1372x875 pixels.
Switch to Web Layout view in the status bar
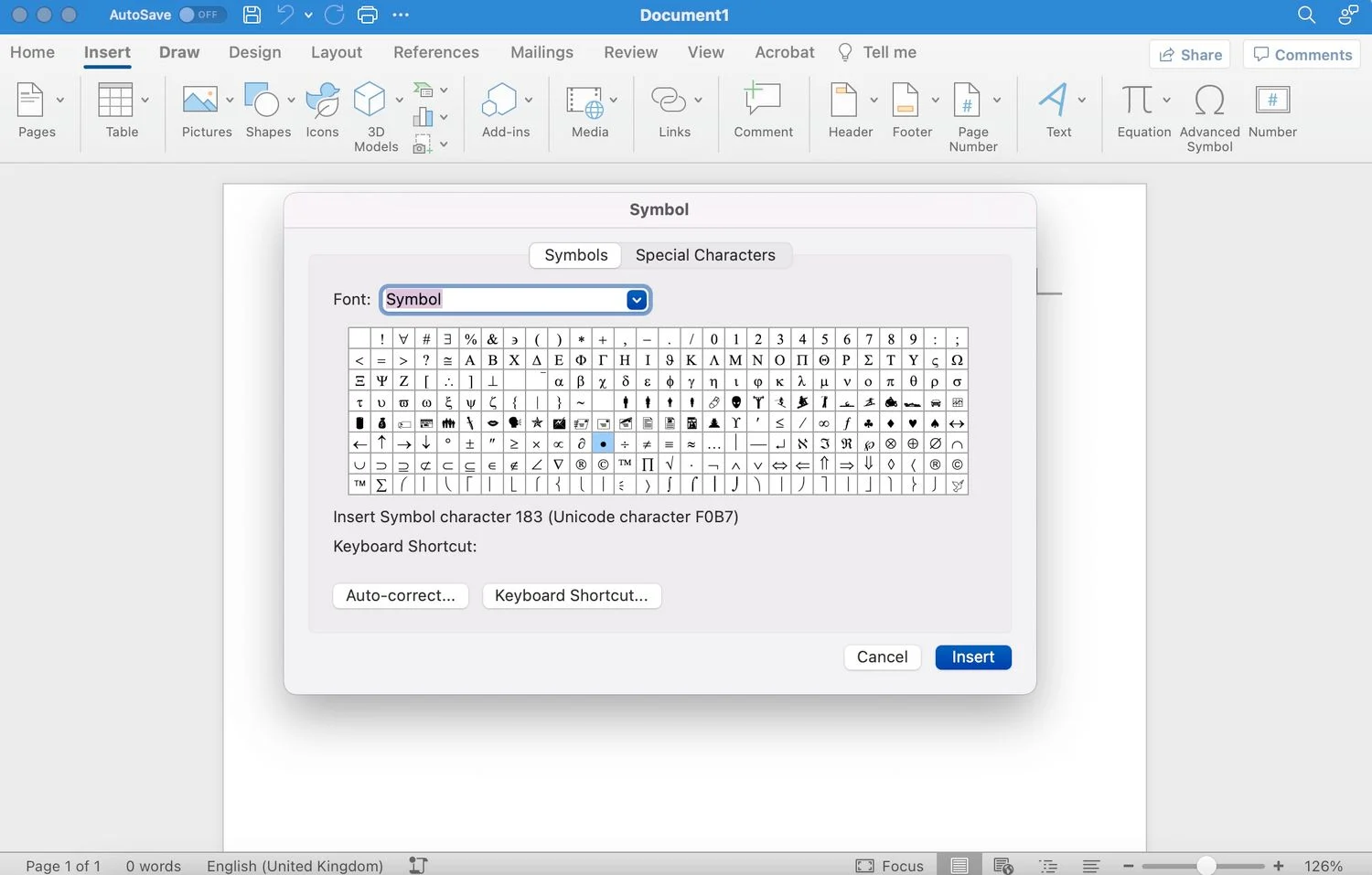[1003, 866]
